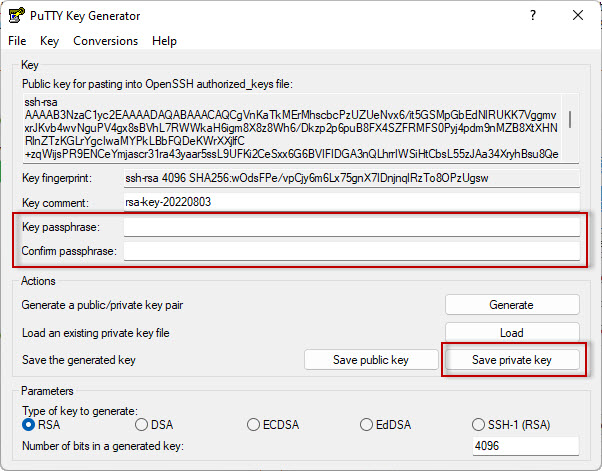602x471 pixels.
Task: Click Load to open existing key
Action: point(512,332)
